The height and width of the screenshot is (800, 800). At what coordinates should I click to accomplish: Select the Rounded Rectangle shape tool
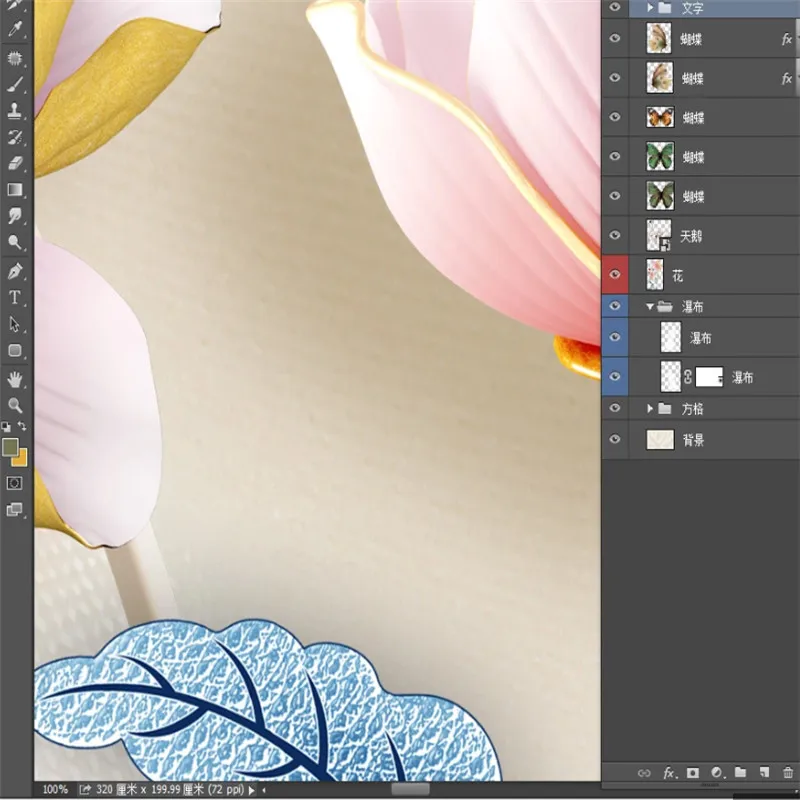click(15, 350)
